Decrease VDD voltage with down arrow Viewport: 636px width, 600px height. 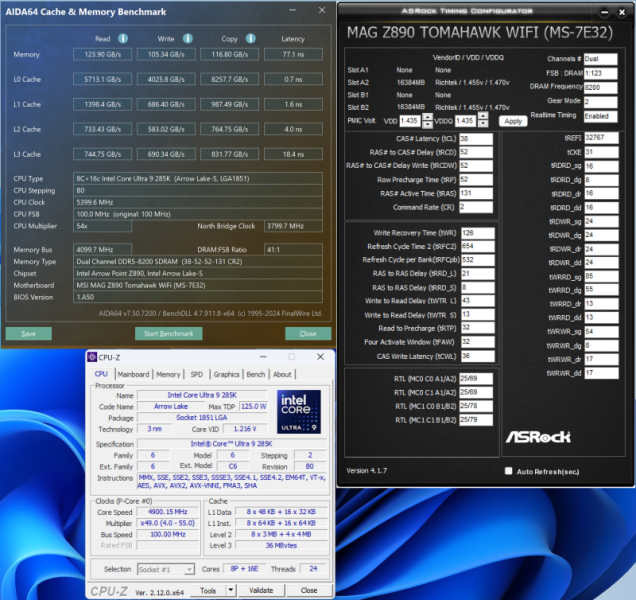[x=427, y=124]
